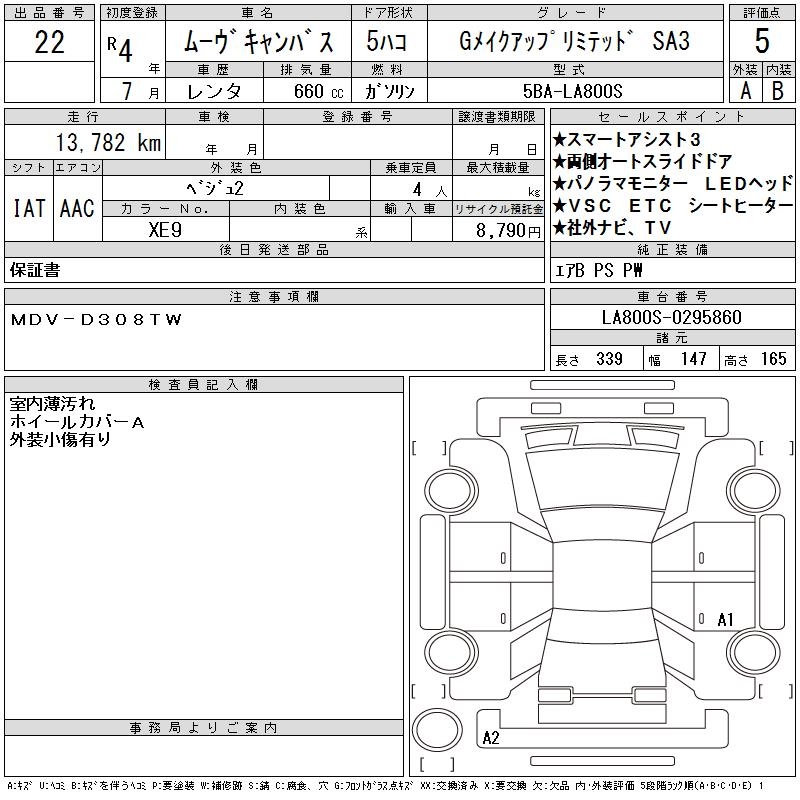Viewport: 800px width, 800px height.
Task: Select the color number XE9 cell
Action: pos(165,230)
